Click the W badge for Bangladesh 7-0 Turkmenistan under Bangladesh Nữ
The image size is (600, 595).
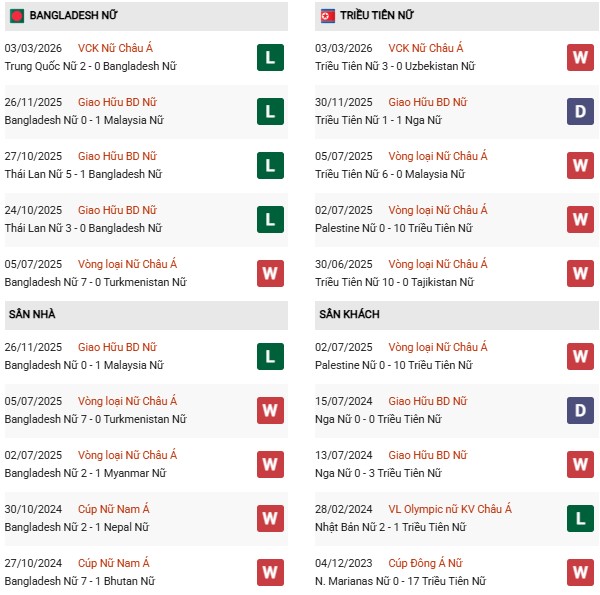(x=269, y=273)
